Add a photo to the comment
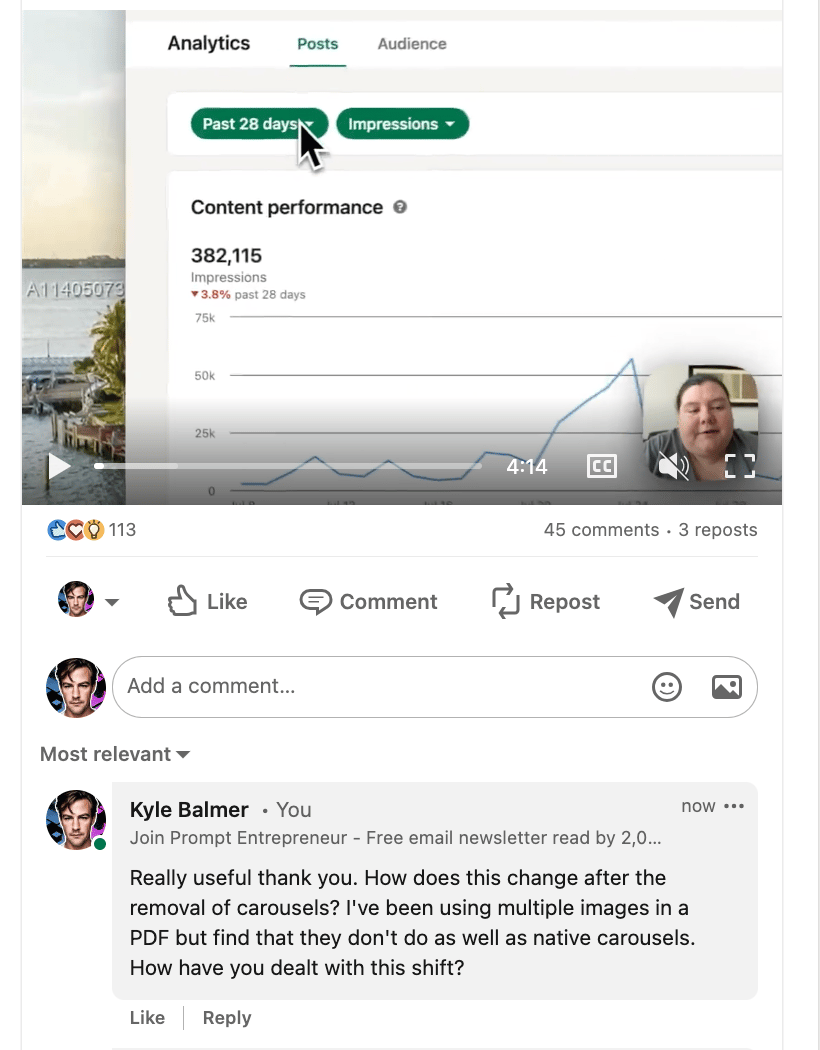The image size is (820, 1050). (726, 687)
